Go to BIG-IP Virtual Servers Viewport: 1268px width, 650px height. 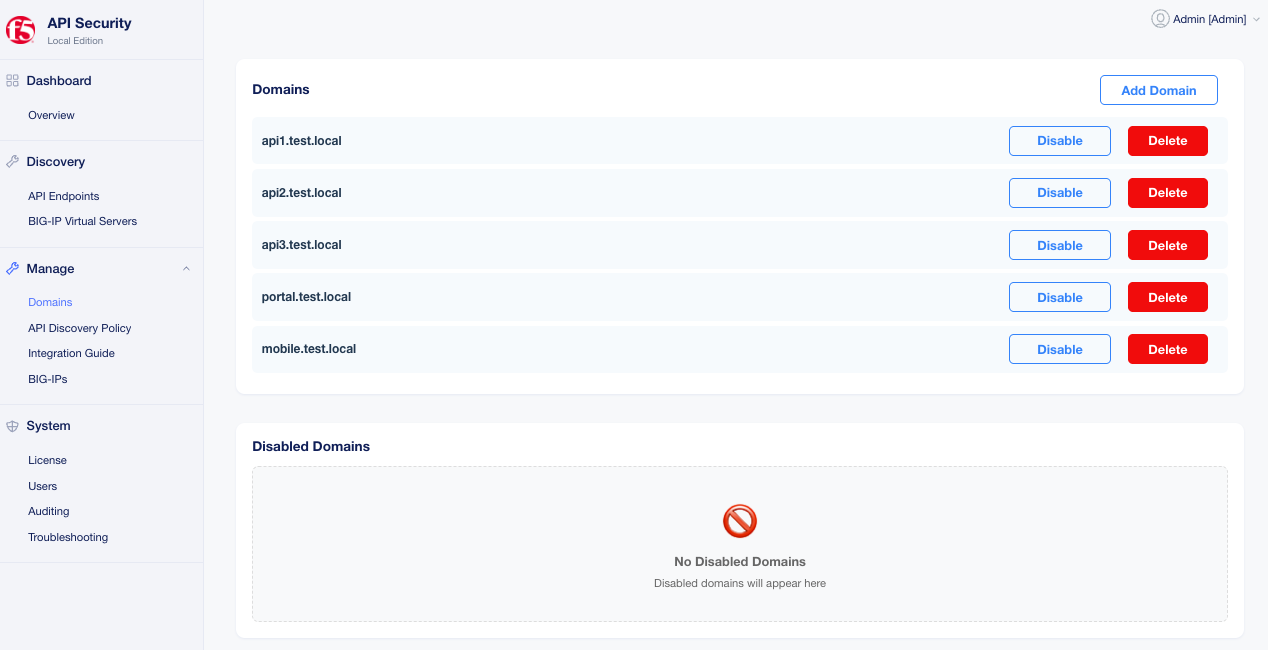(x=82, y=222)
